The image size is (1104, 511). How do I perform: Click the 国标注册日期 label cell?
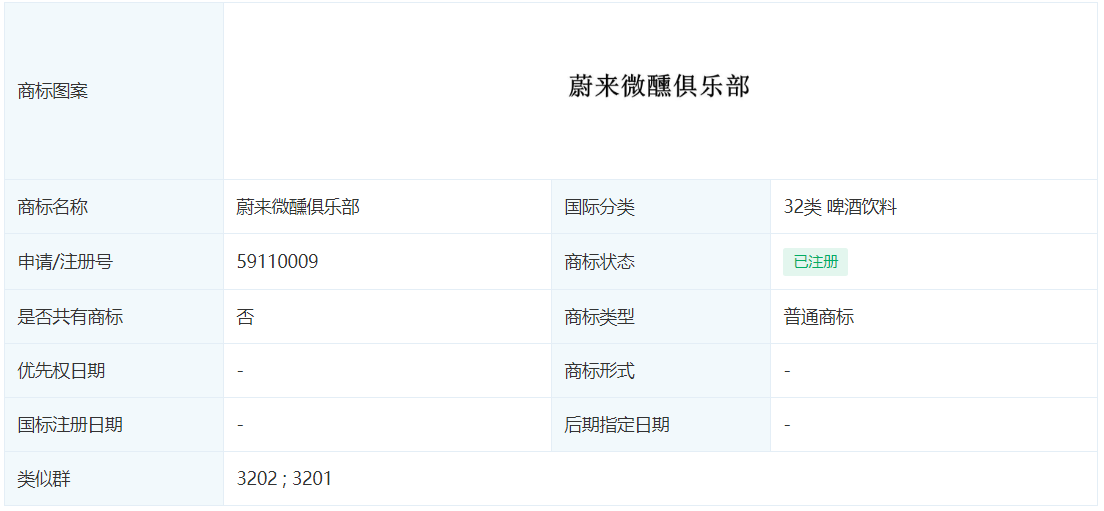(x=114, y=425)
